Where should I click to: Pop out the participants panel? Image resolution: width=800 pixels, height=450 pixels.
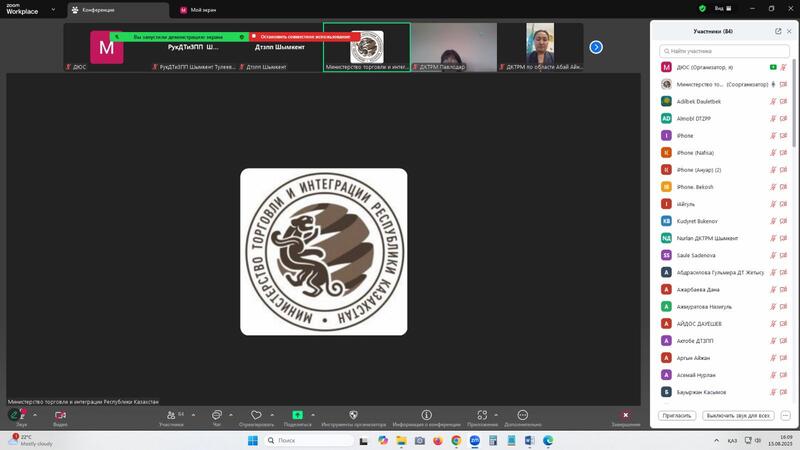pos(778,31)
